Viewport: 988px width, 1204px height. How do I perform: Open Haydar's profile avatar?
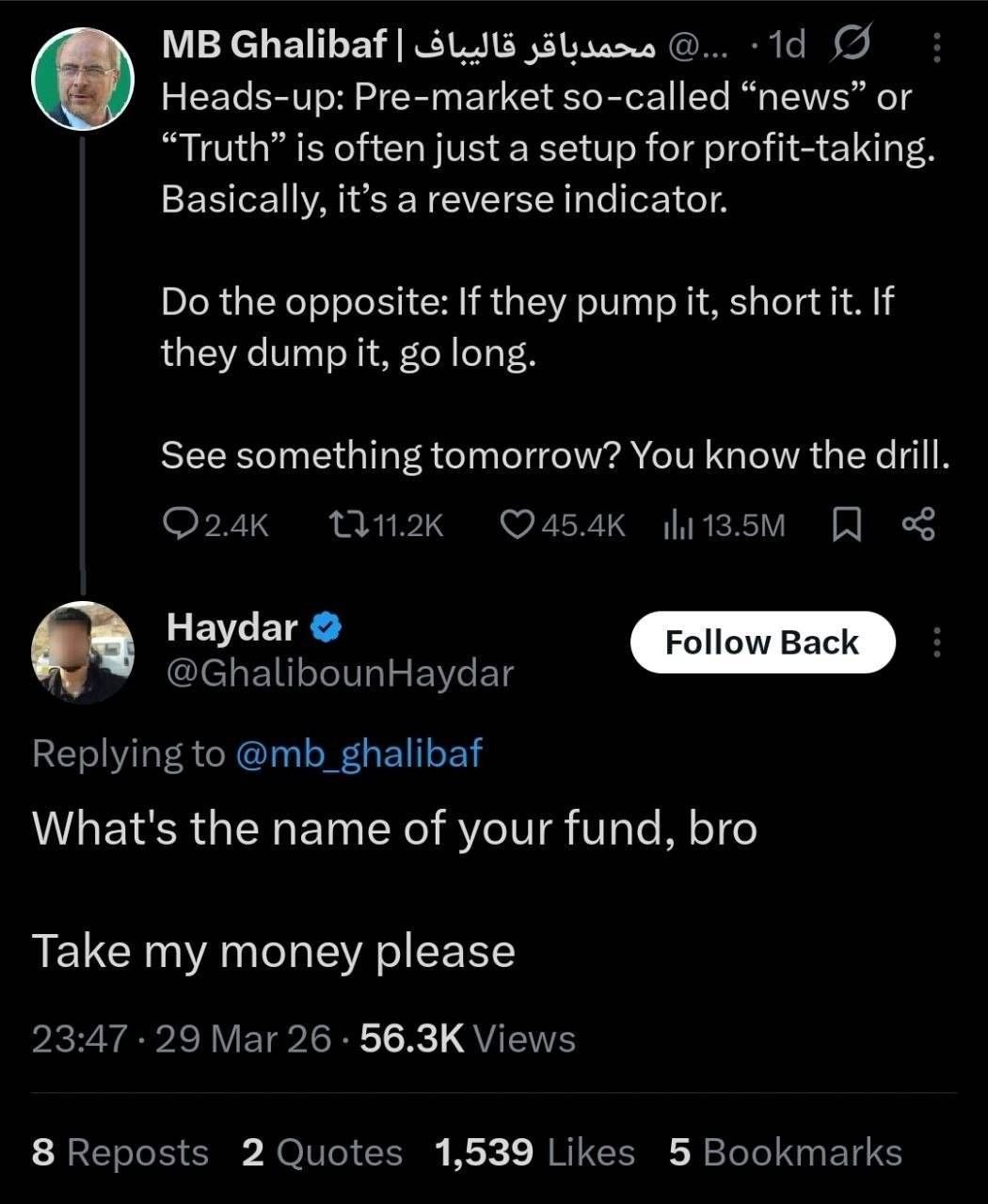pos(83,653)
